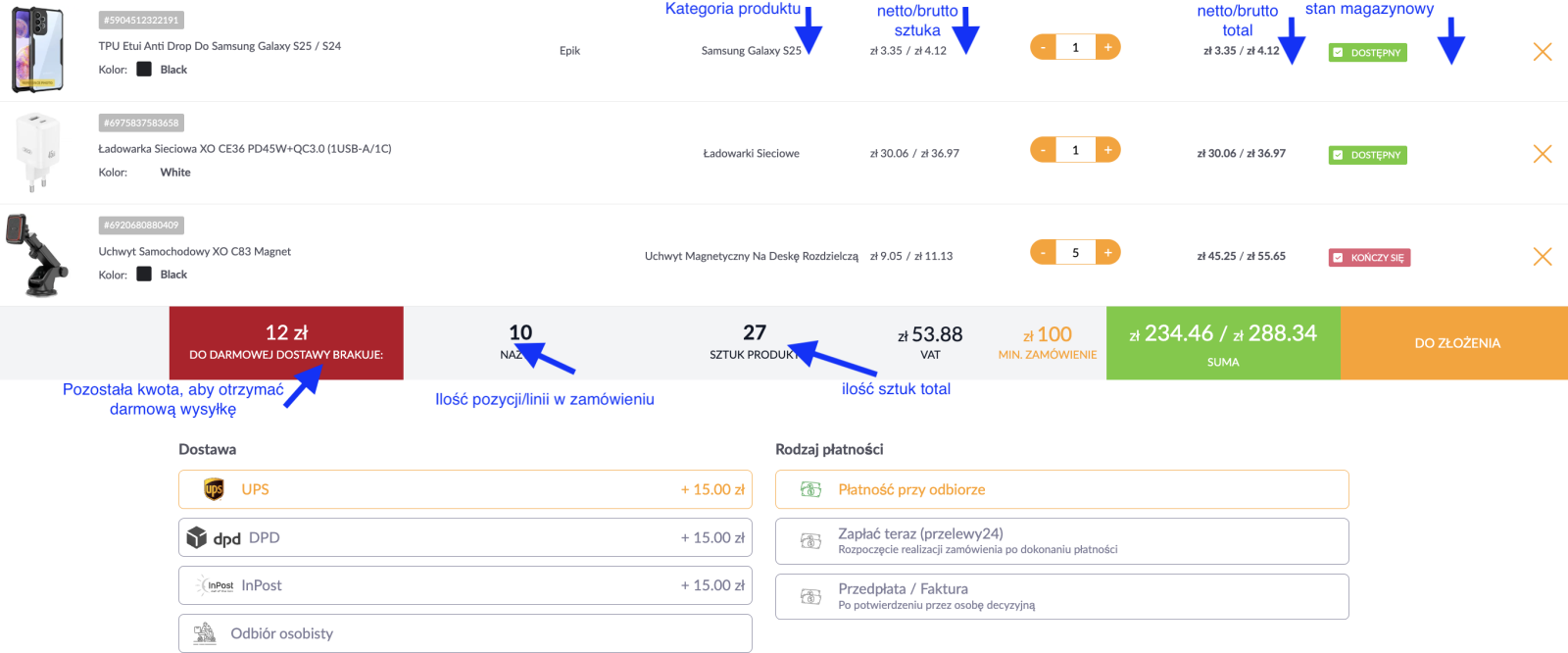Remove the TPU Etui Samsung case from cart
Screen dimensions: 1568x653
pyautogui.click(x=1542, y=52)
